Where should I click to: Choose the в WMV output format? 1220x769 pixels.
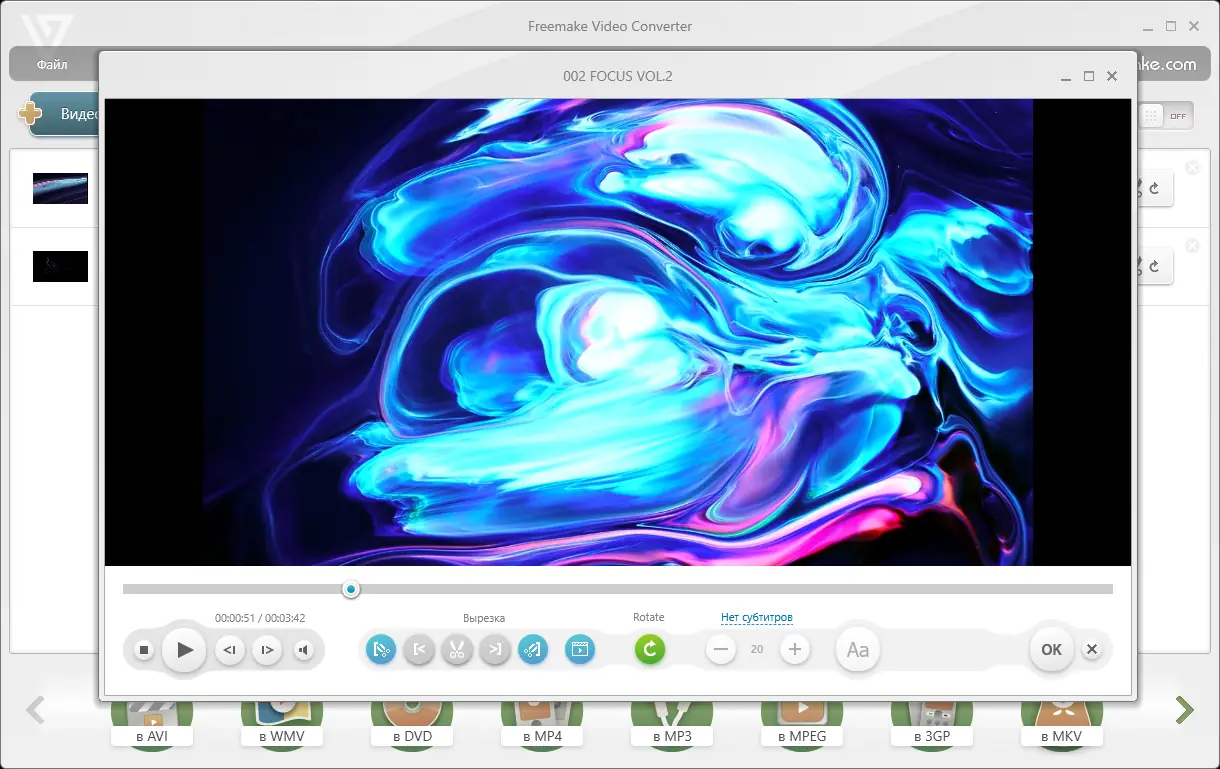click(282, 725)
